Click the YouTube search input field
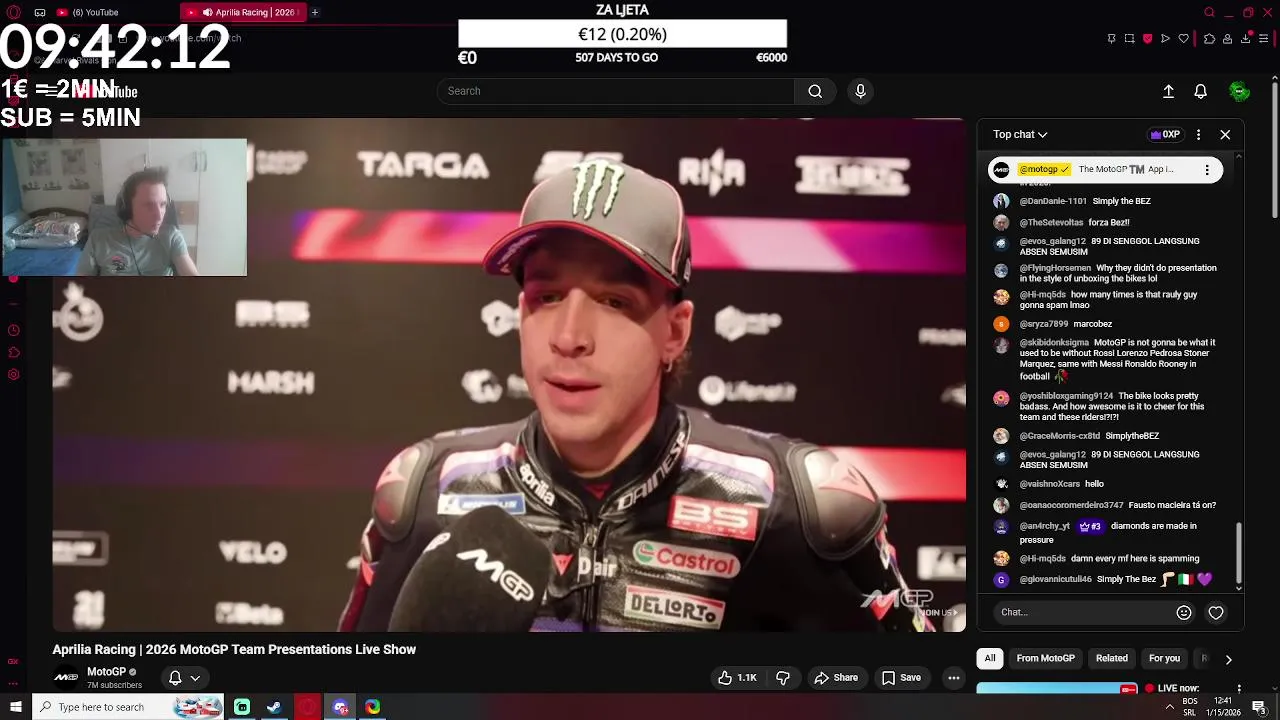1280x720 pixels. tap(616, 91)
